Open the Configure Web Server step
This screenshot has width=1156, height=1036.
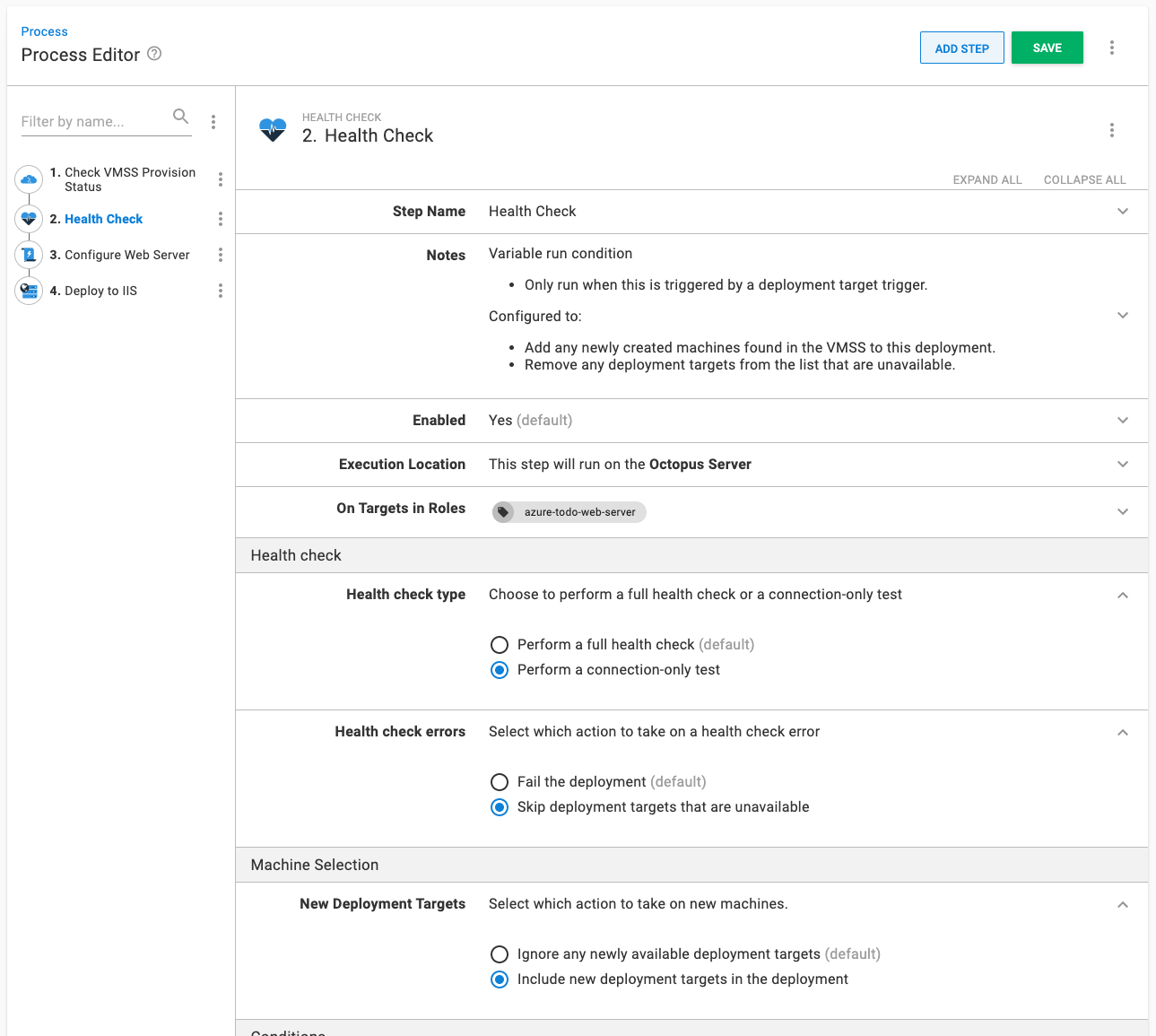pyautogui.click(x=126, y=255)
